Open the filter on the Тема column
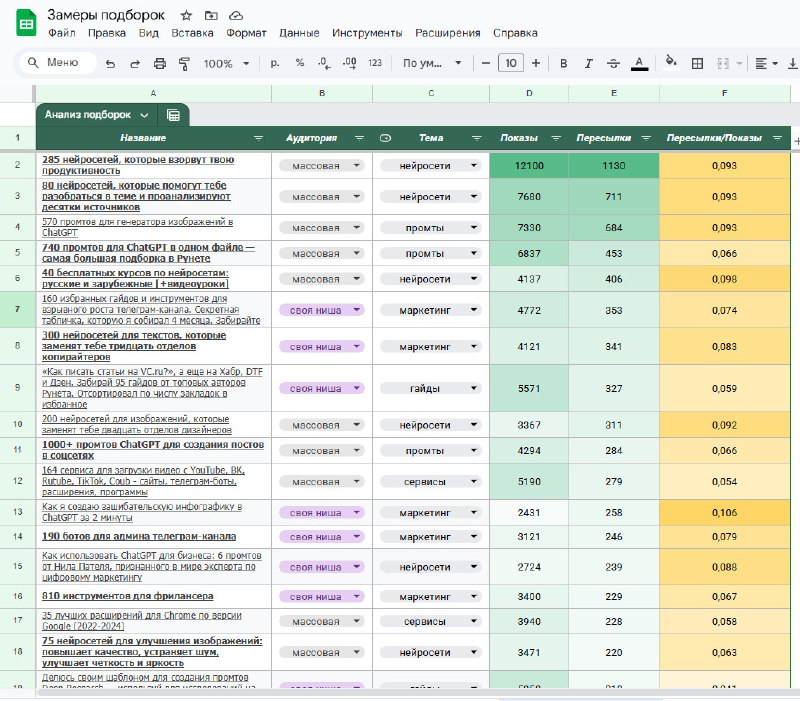The width and height of the screenshot is (800, 701). 477,138
